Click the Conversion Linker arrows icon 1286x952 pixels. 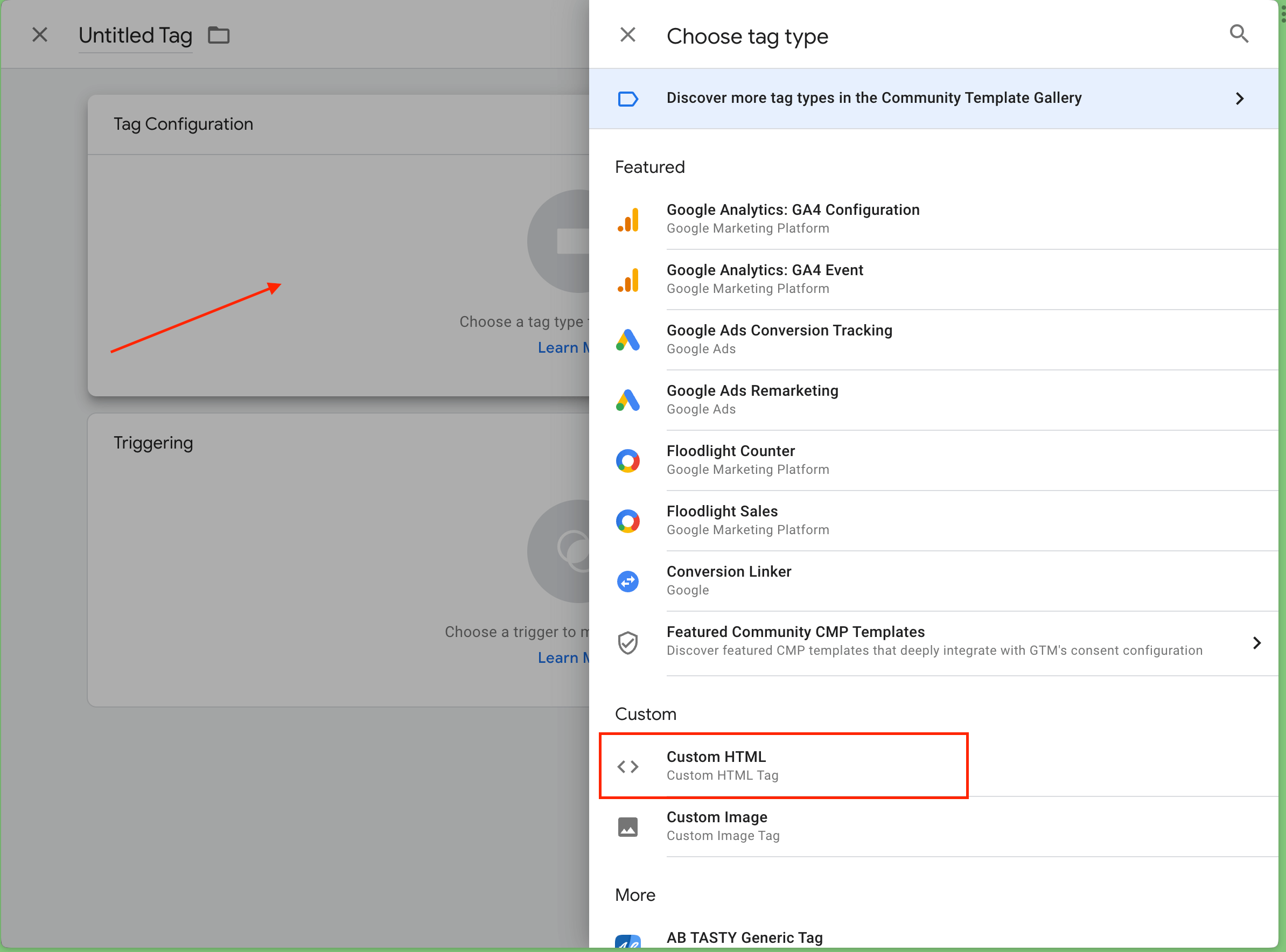pos(628,582)
